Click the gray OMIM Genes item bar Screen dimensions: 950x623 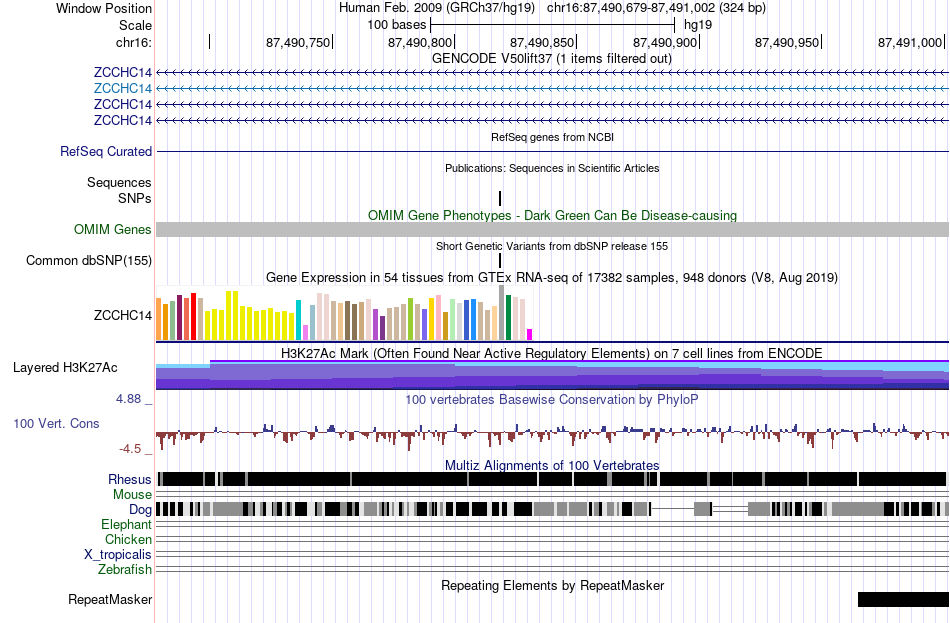click(553, 229)
